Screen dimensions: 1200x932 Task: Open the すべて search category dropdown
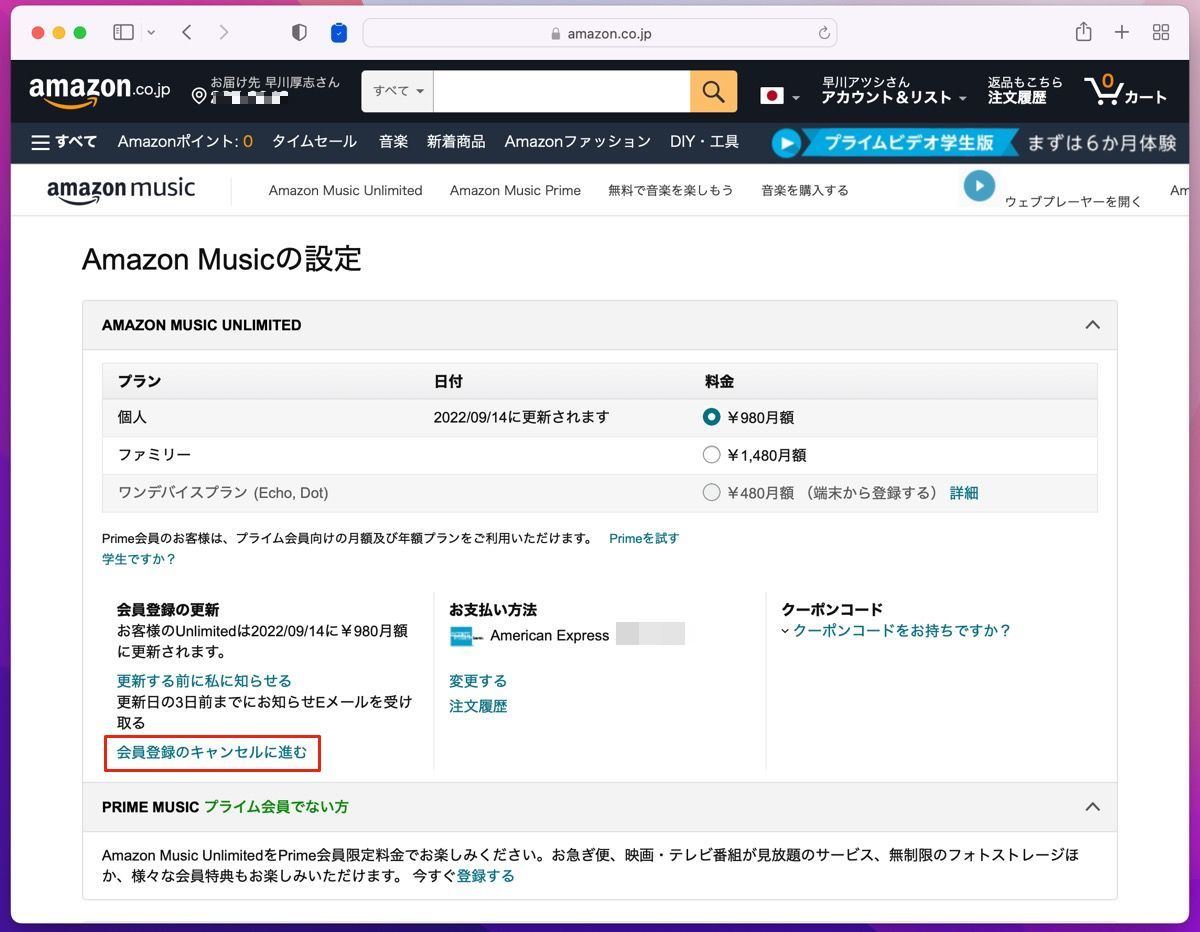398,91
